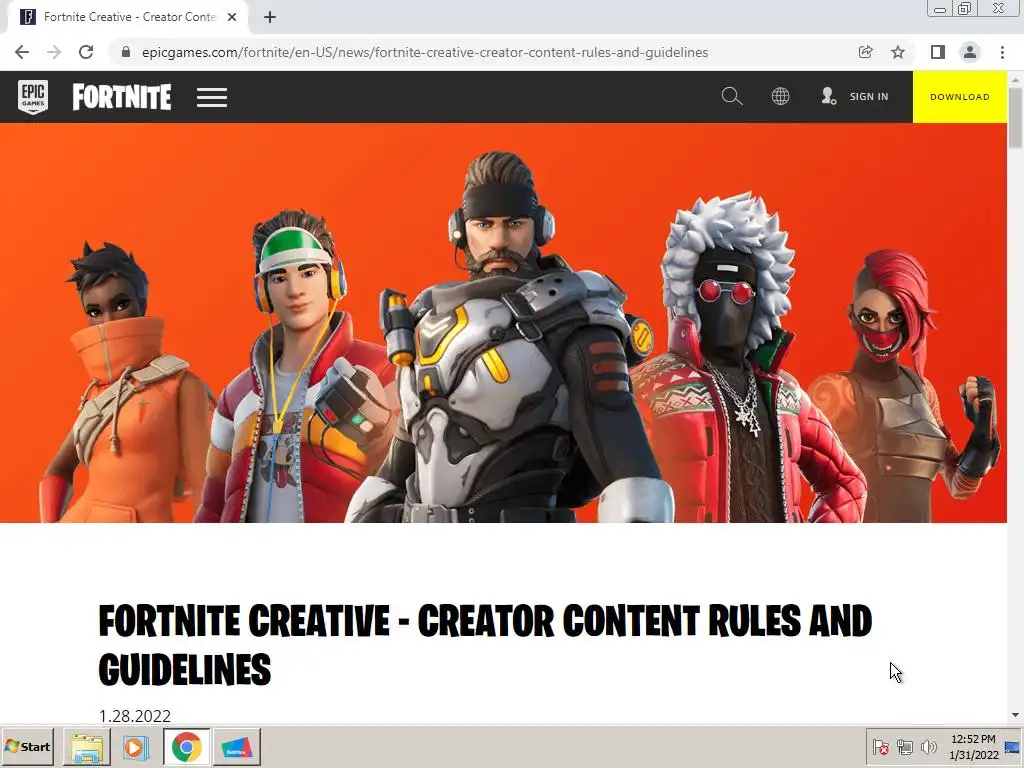Image resolution: width=1024 pixels, height=768 pixels.
Task: View site security lock info
Action: [x=126, y=52]
